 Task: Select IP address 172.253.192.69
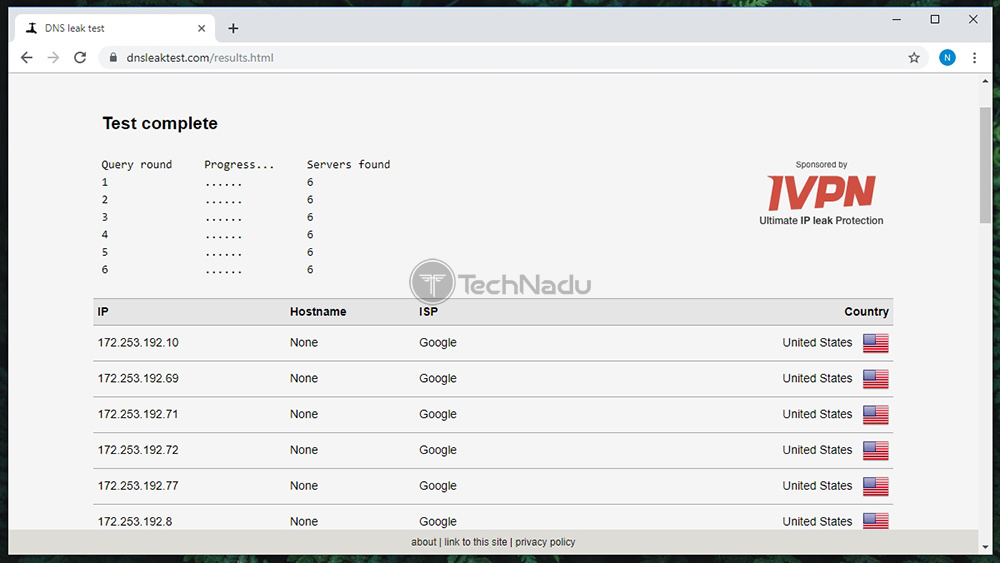[x=138, y=378]
